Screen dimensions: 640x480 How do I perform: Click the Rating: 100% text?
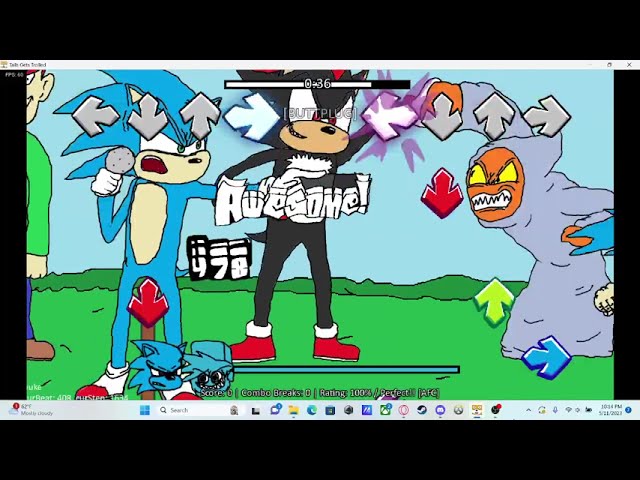(345, 393)
